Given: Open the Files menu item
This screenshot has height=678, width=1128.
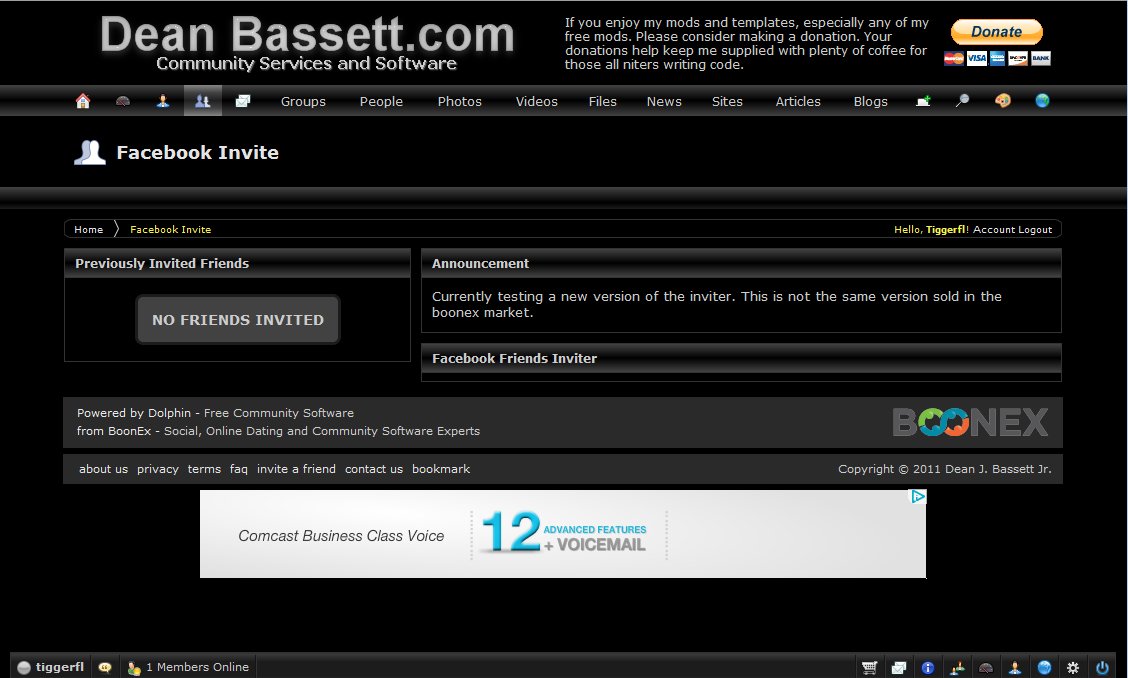Looking at the screenshot, I should [603, 101].
